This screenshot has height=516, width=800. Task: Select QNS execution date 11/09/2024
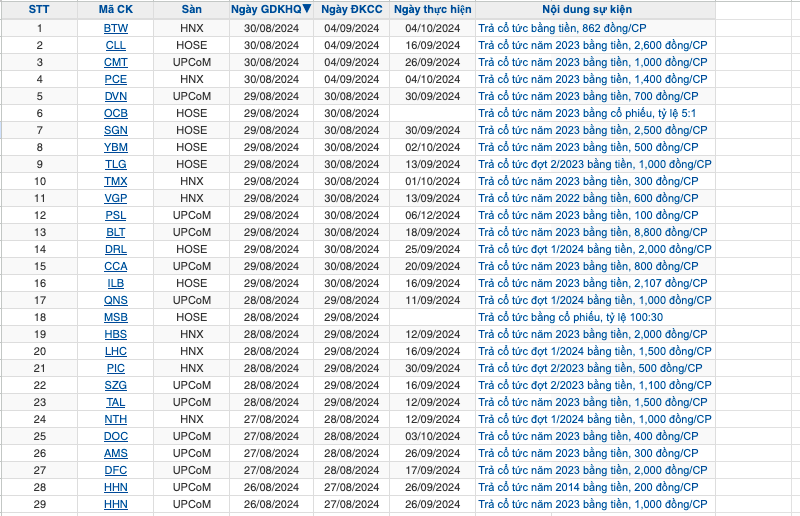tap(433, 300)
